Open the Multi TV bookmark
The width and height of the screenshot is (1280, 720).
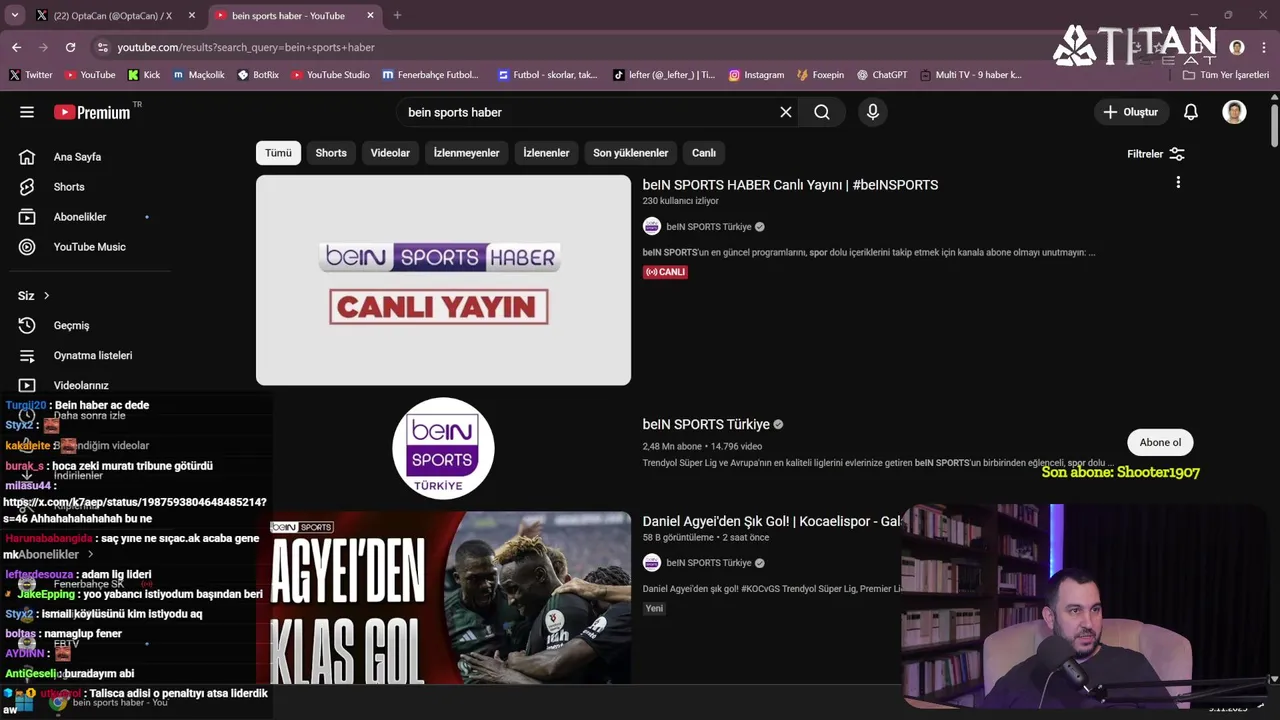click(x=971, y=75)
